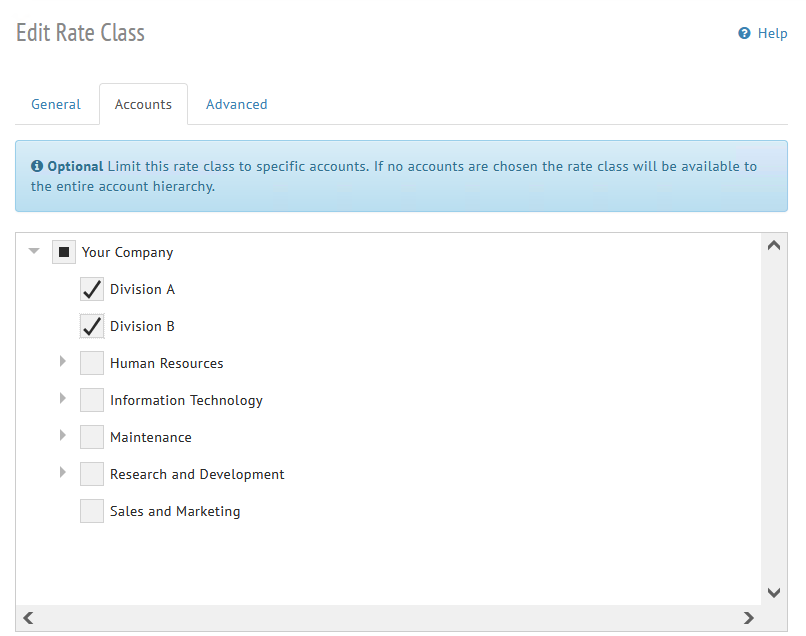The width and height of the screenshot is (806, 636).
Task: Enable the Sales and Marketing checkbox
Action: pos(92,511)
